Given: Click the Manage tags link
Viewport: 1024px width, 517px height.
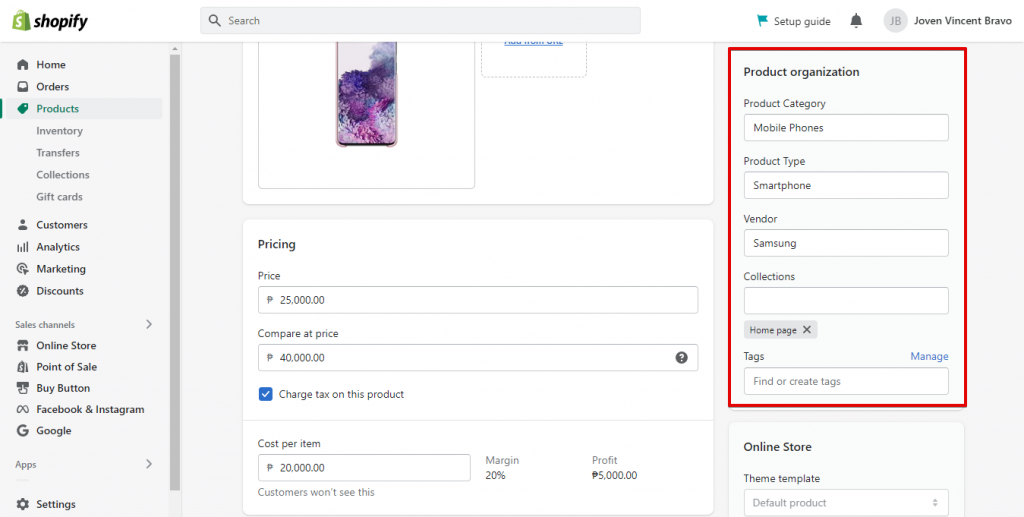Looking at the screenshot, I should pyautogui.click(x=929, y=356).
